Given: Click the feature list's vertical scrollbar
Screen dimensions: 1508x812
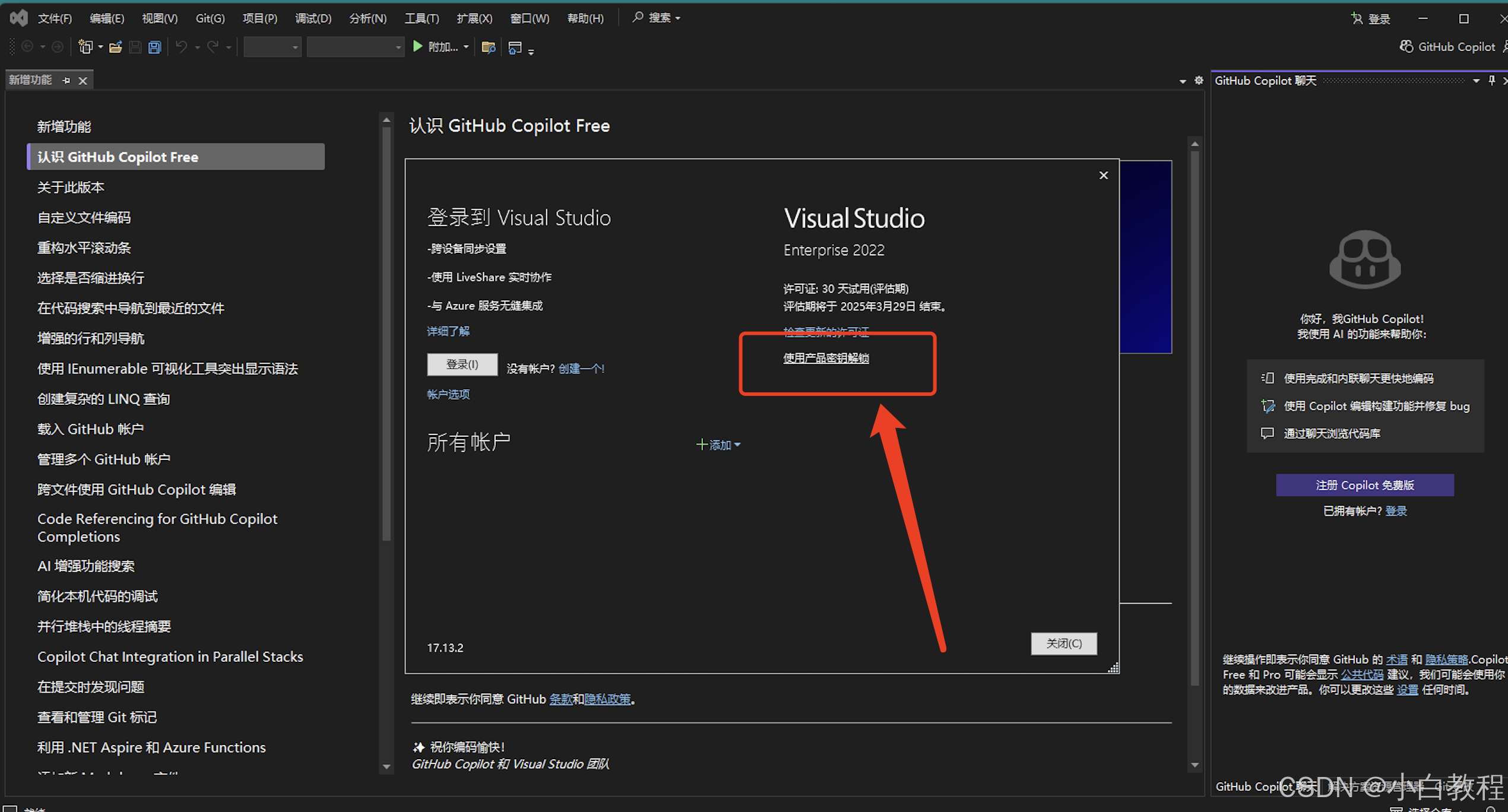Looking at the screenshot, I should [386, 332].
